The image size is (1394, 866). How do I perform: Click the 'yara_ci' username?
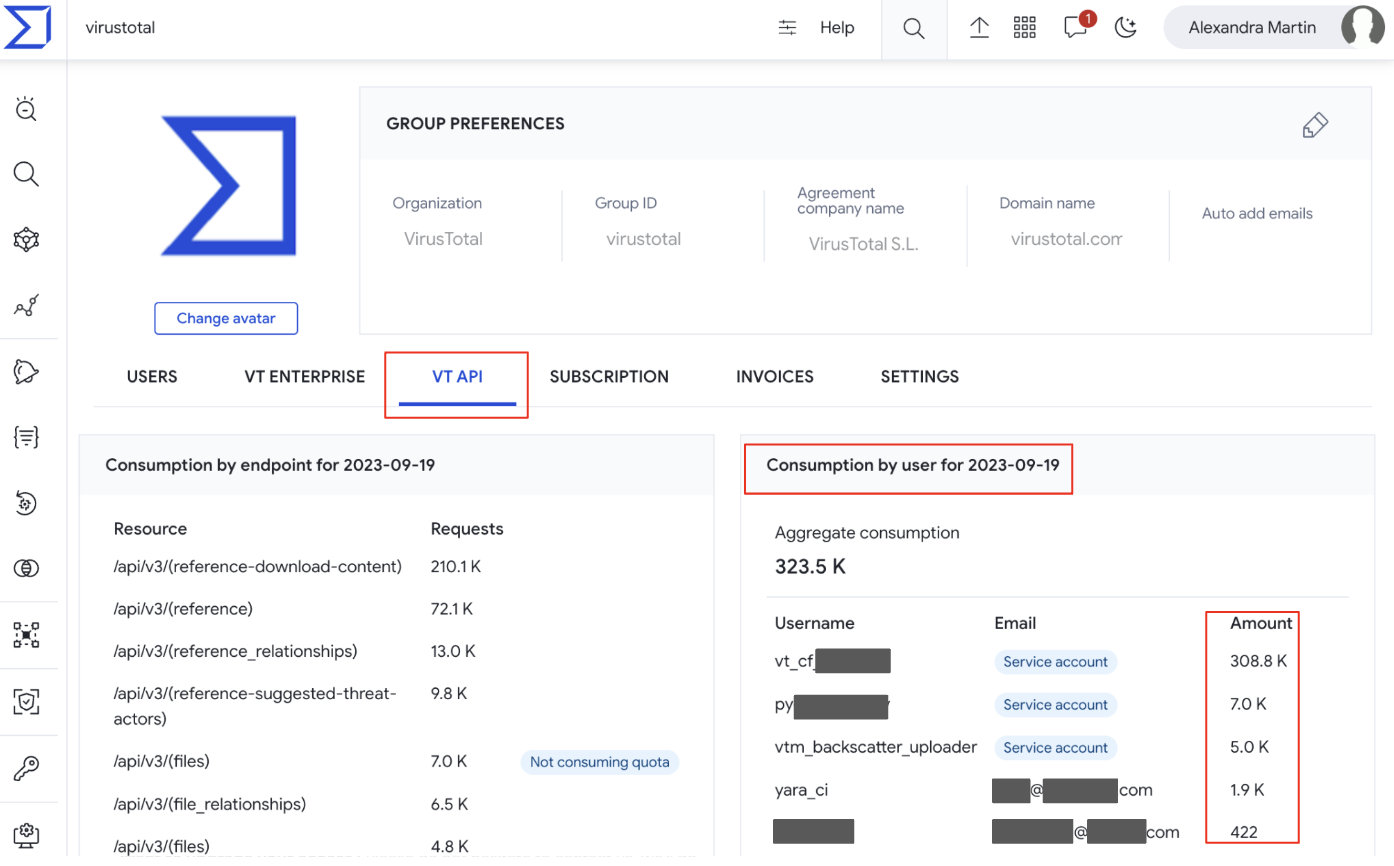[x=801, y=790]
